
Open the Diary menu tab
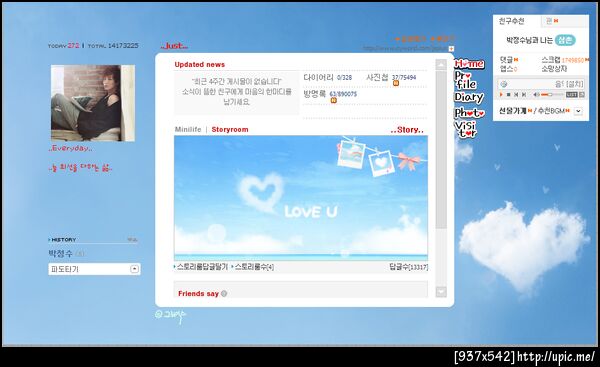click(469, 97)
